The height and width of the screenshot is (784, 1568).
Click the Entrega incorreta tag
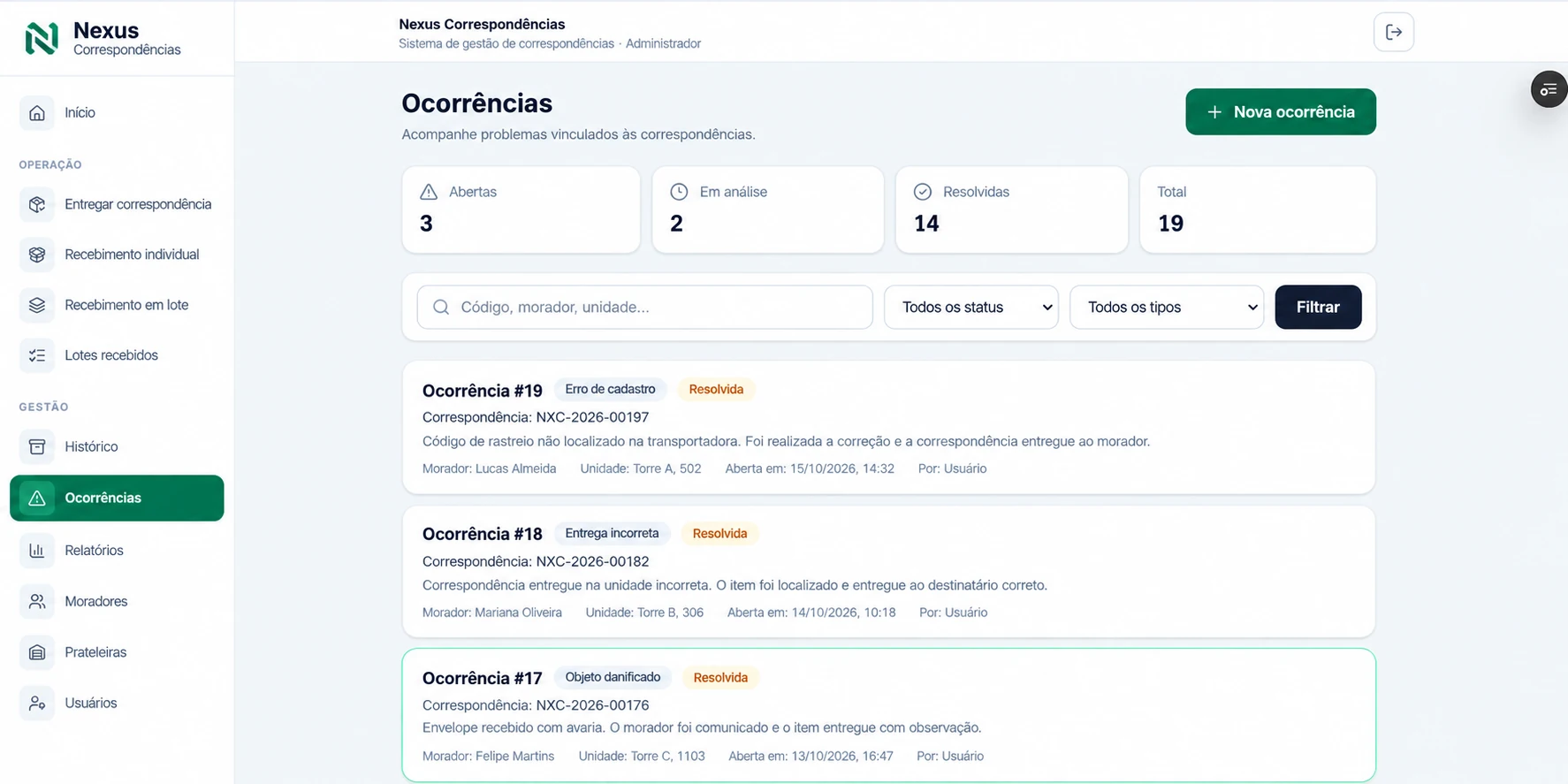pyautogui.click(x=612, y=533)
